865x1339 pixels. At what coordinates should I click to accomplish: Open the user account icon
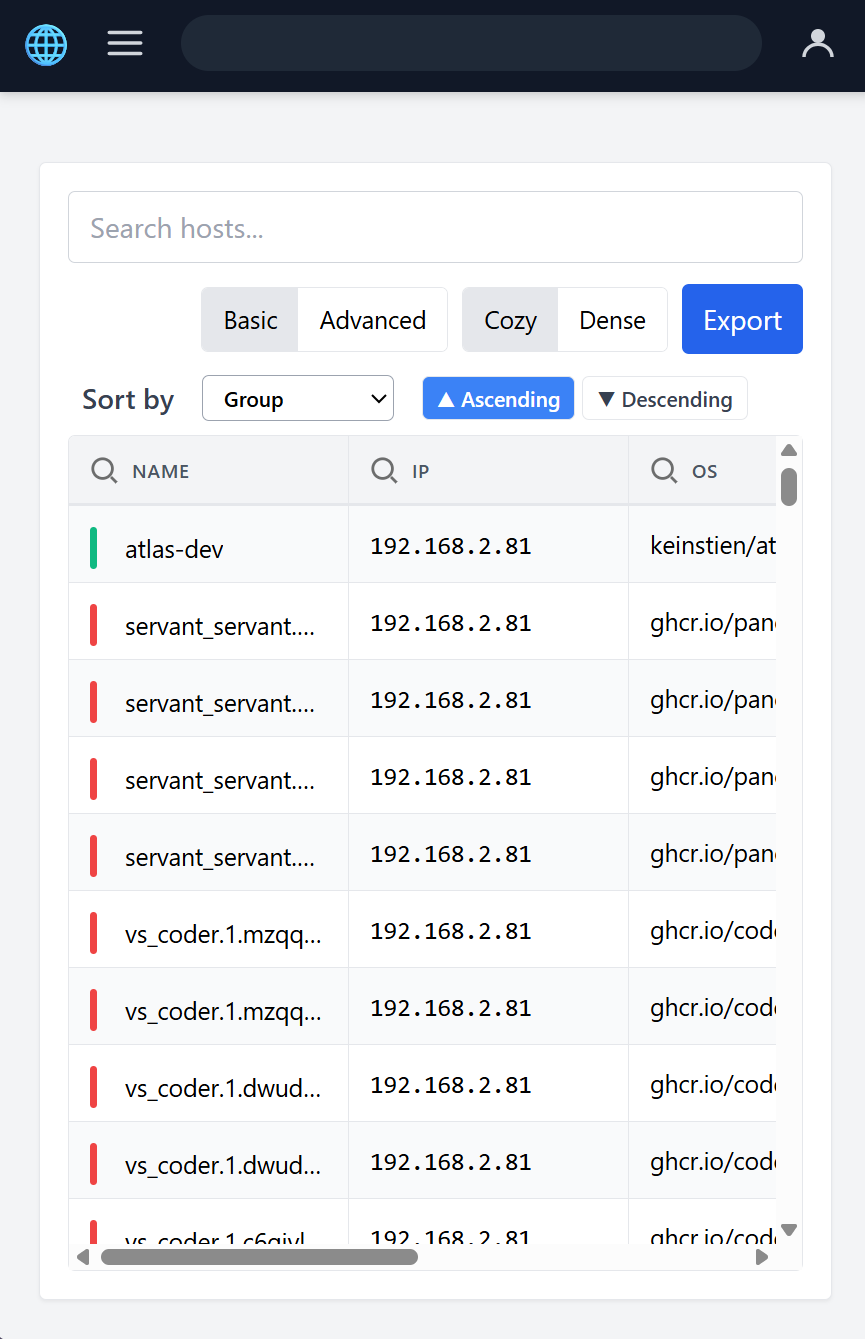point(818,43)
